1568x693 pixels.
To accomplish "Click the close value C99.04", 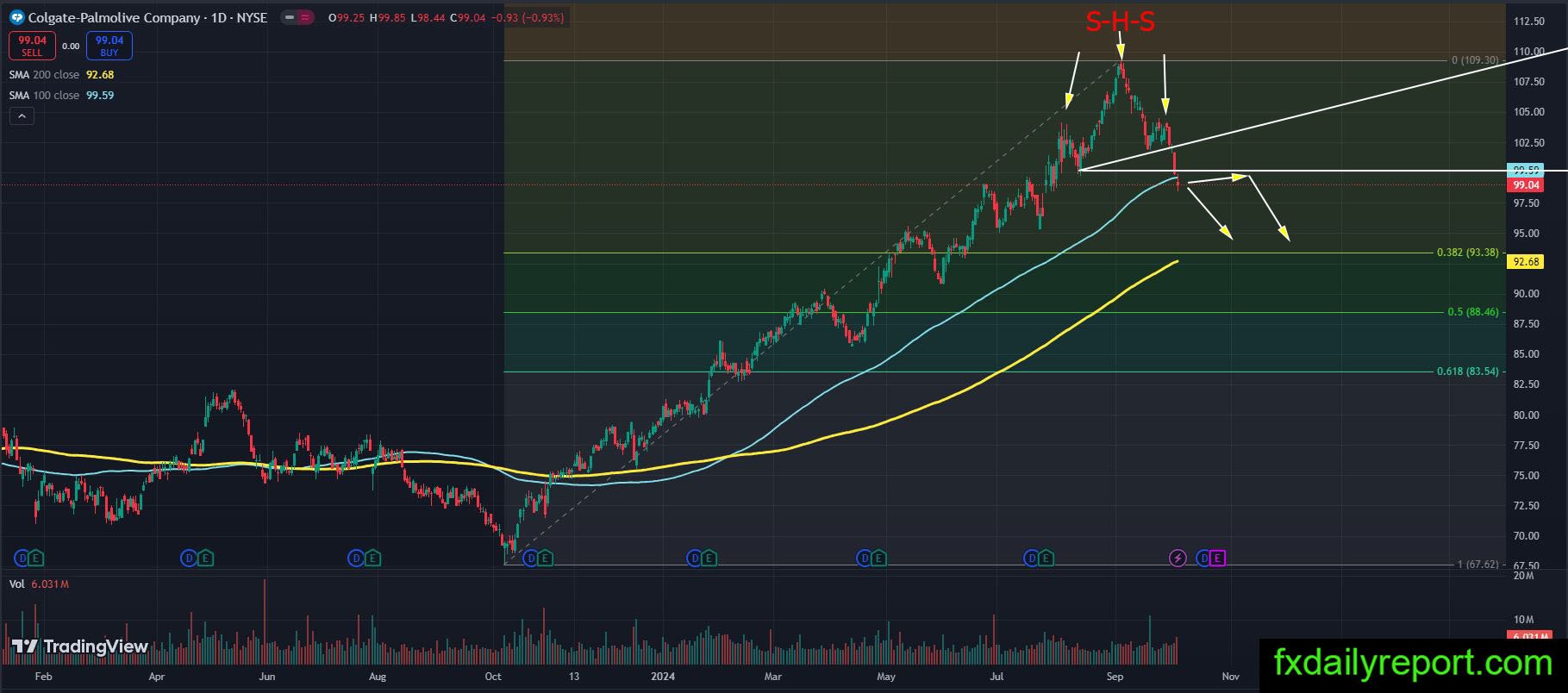I will click(x=467, y=17).
